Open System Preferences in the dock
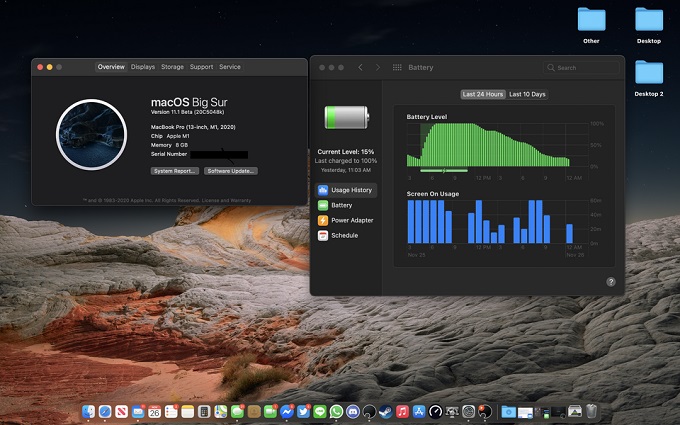The image size is (680, 425). click(468, 411)
